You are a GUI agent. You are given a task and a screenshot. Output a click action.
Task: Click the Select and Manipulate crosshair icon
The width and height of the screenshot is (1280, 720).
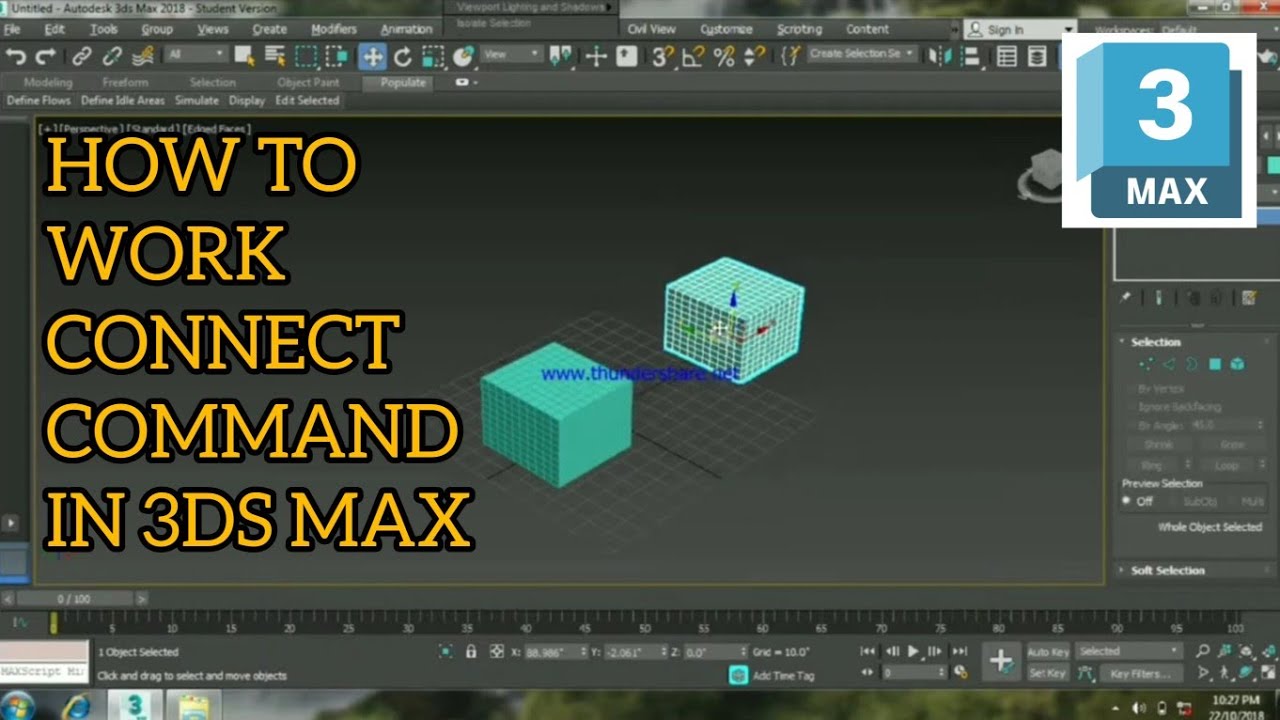596,56
